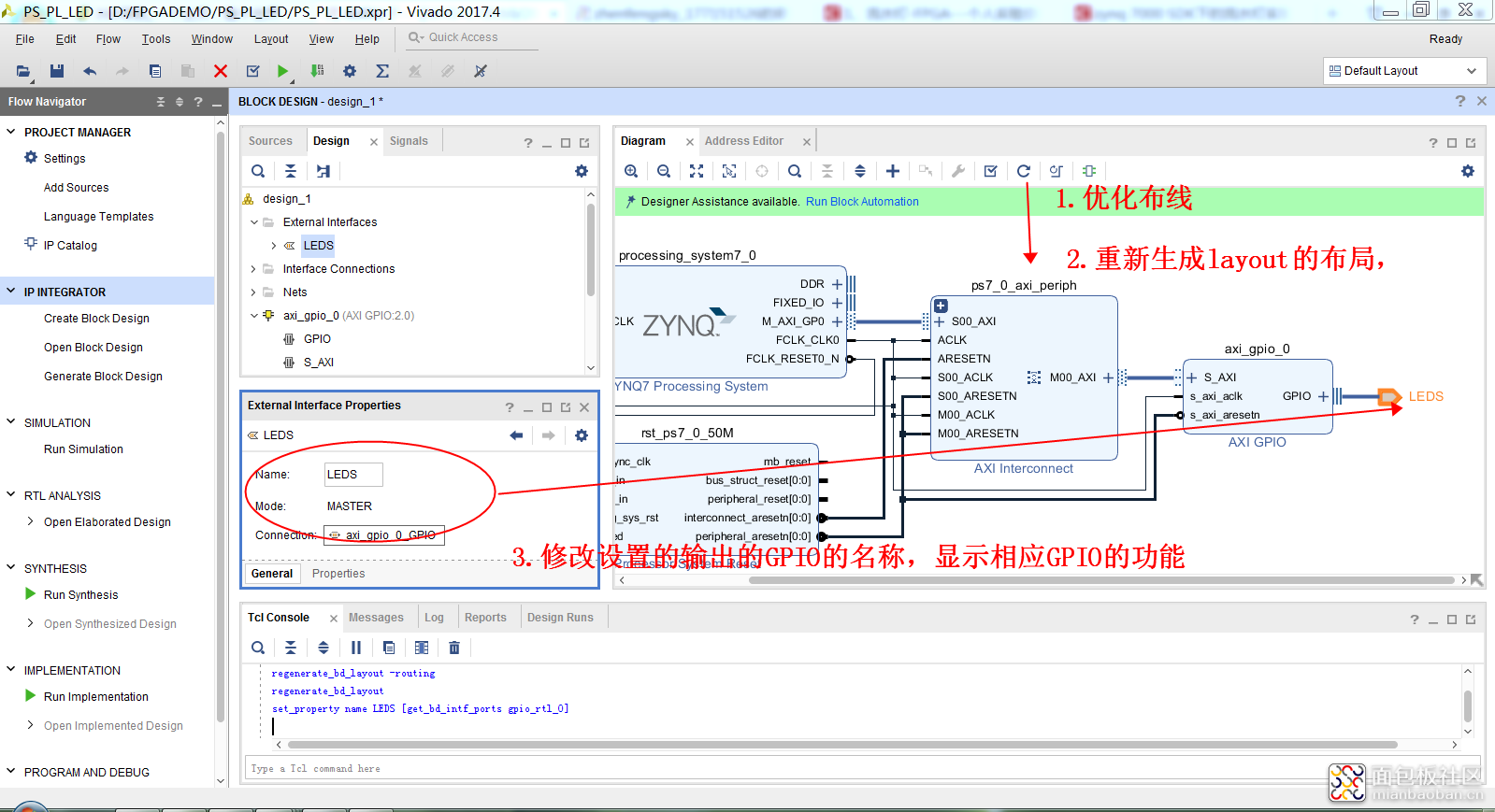Collapse External Interfaces tree node
1495x812 pixels.
(254, 222)
